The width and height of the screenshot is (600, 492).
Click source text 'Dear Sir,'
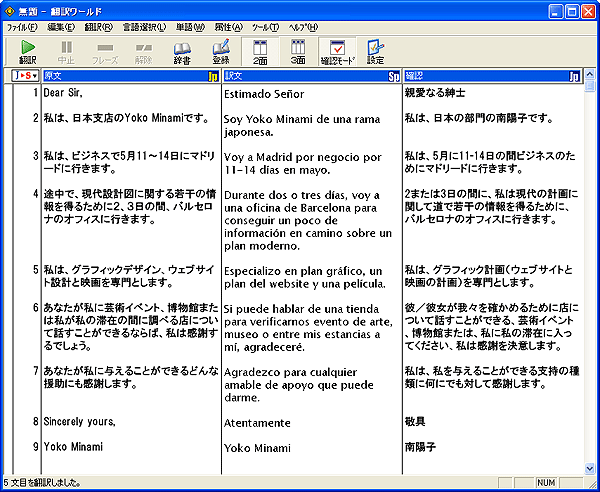63,93
